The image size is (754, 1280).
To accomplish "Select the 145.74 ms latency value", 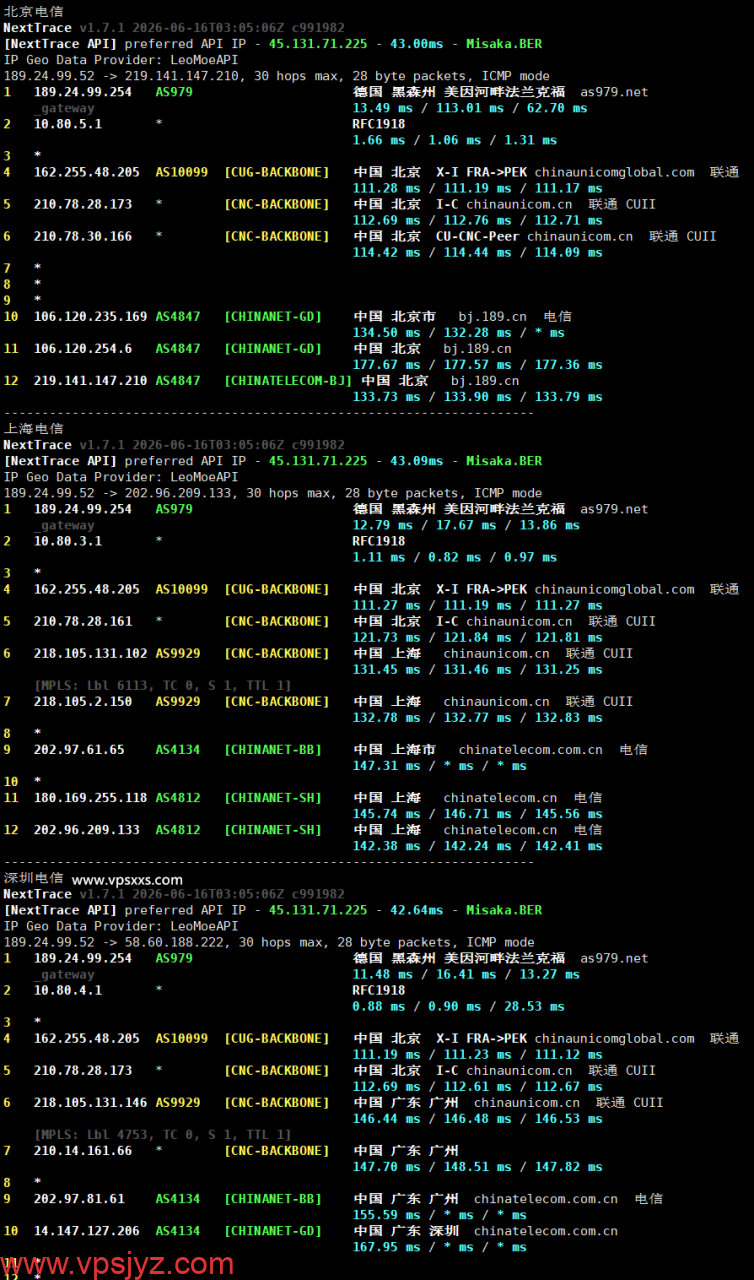I will 389,813.
